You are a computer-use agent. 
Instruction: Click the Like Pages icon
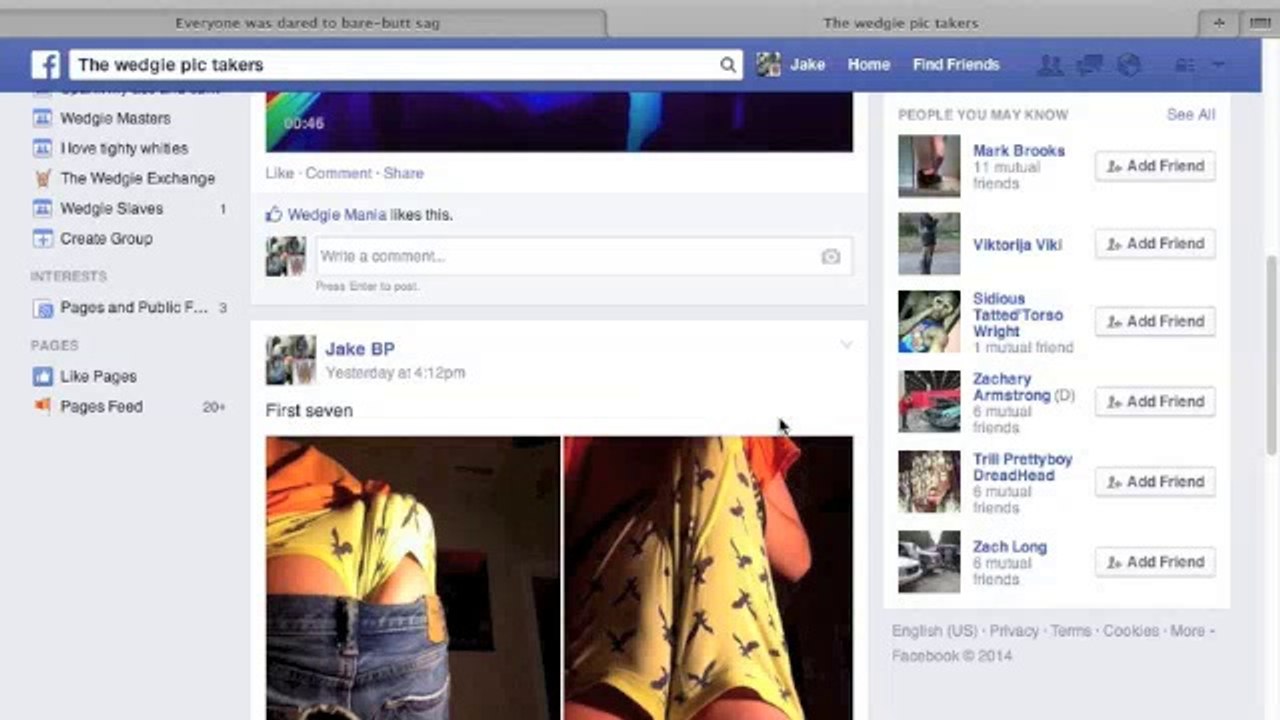coord(42,376)
